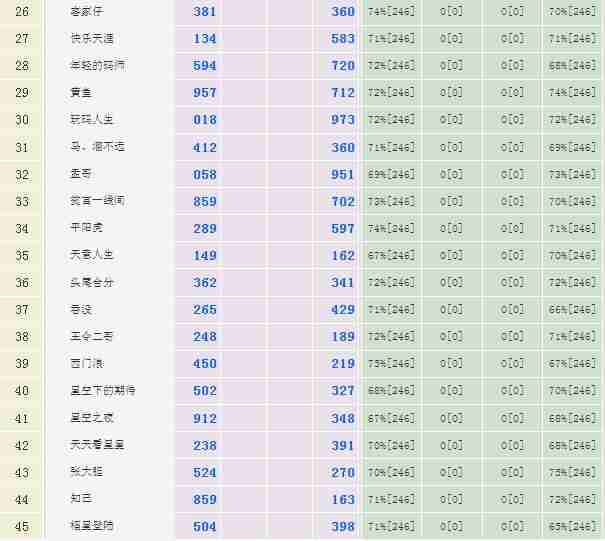Screen dimensions: 605x541
Task: Click the blue number 412 in row 31
Action: [205, 148]
